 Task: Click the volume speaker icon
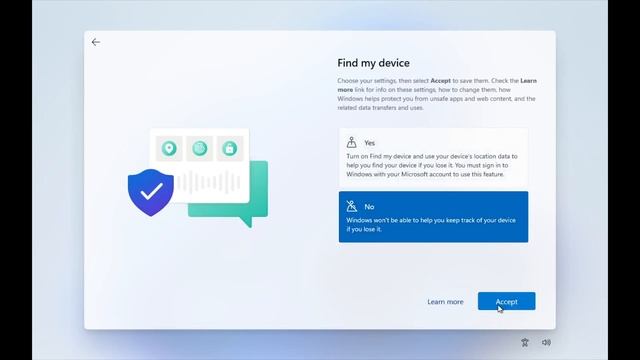coord(546,342)
